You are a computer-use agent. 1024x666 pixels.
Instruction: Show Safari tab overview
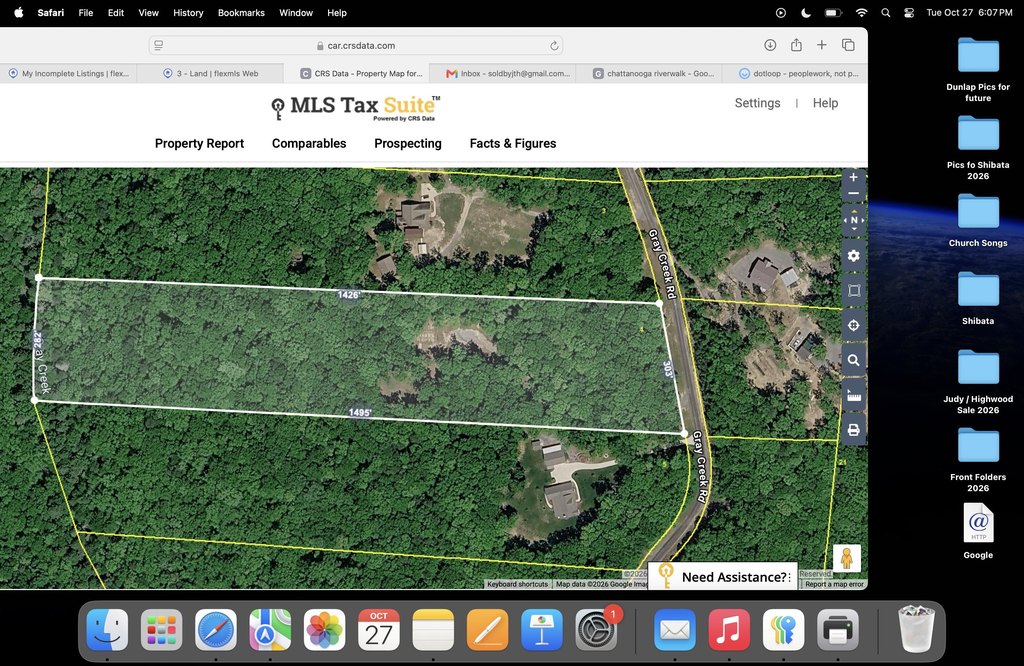[x=848, y=45]
